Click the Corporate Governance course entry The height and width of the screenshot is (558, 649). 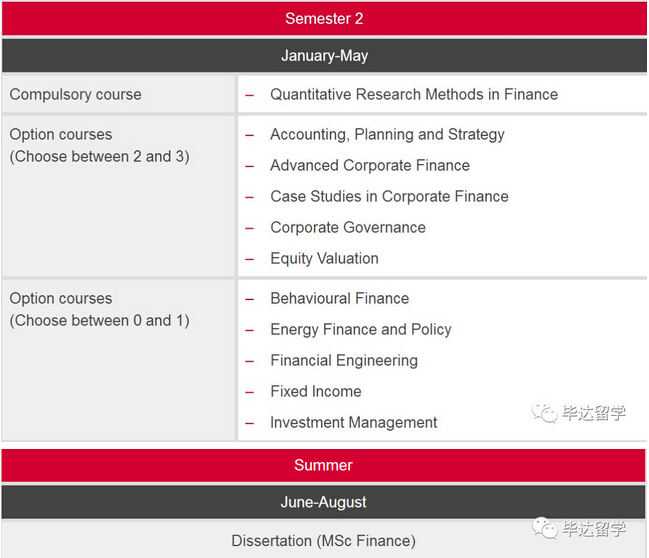click(348, 227)
